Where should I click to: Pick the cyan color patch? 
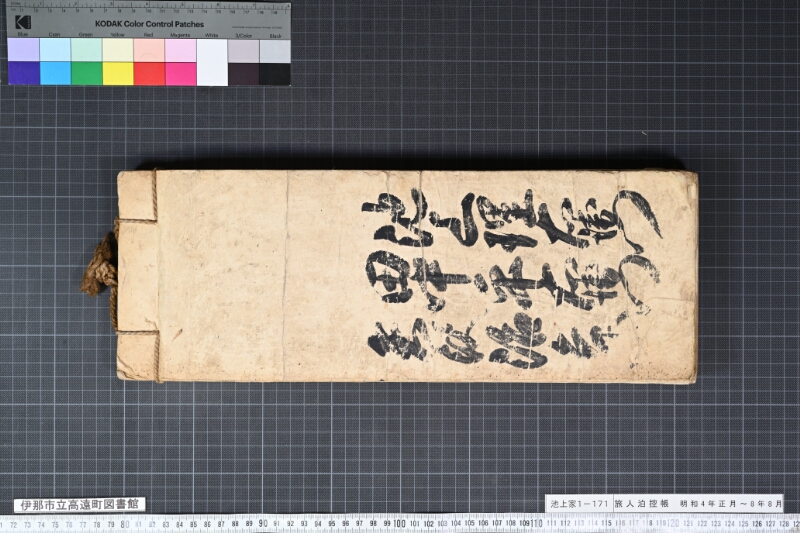pos(55,73)
